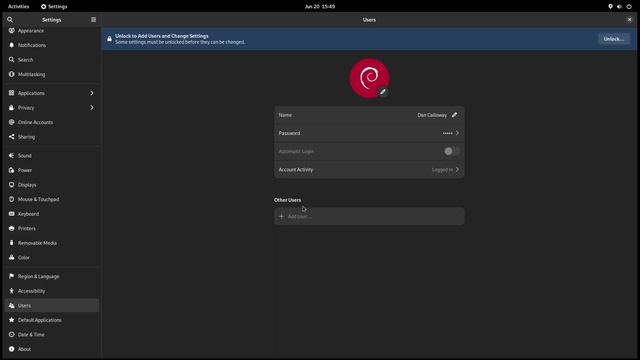The width and height of the screenshot is (640, 360).
Task: Click the Sharing icon in sidebar
Action: tap(11, 137)
